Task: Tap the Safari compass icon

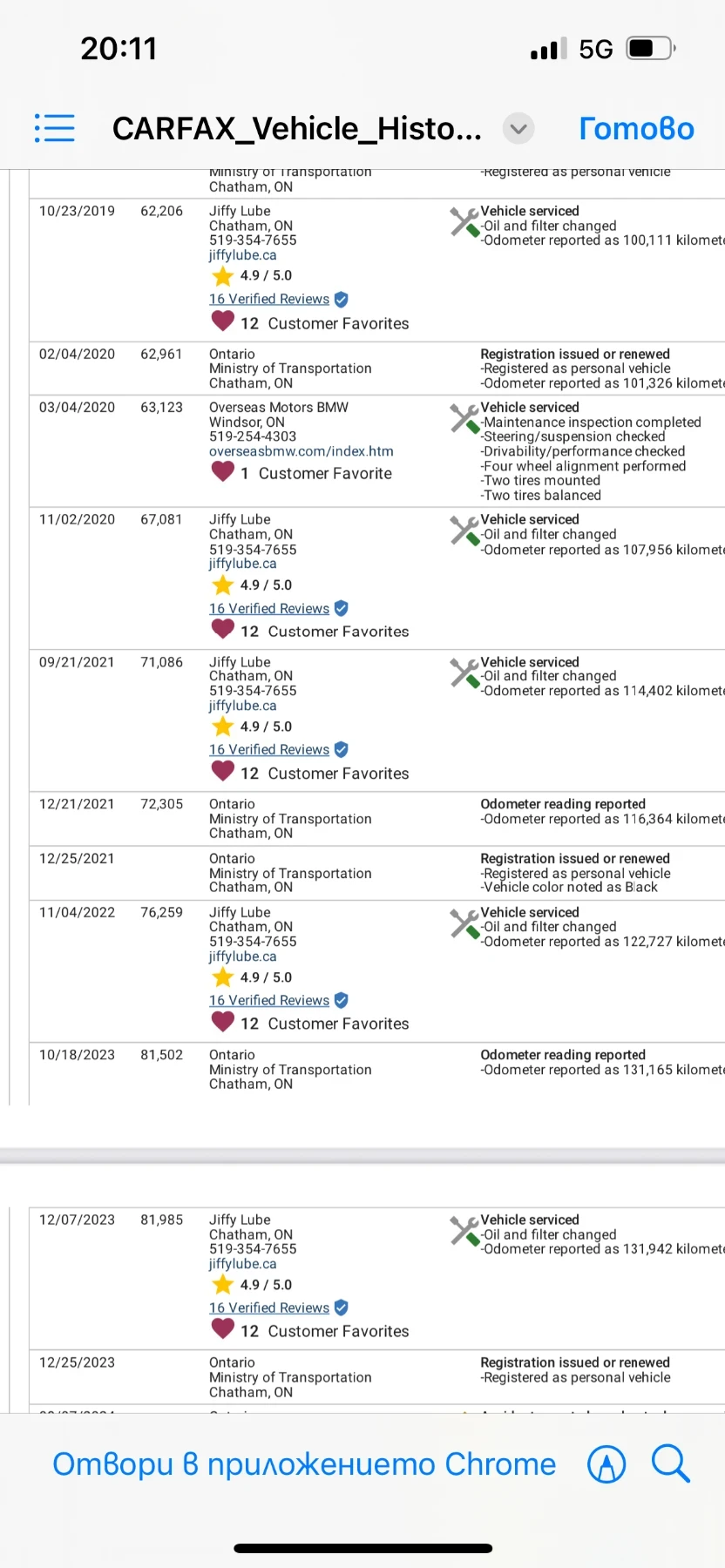Action: (606, 1464)
